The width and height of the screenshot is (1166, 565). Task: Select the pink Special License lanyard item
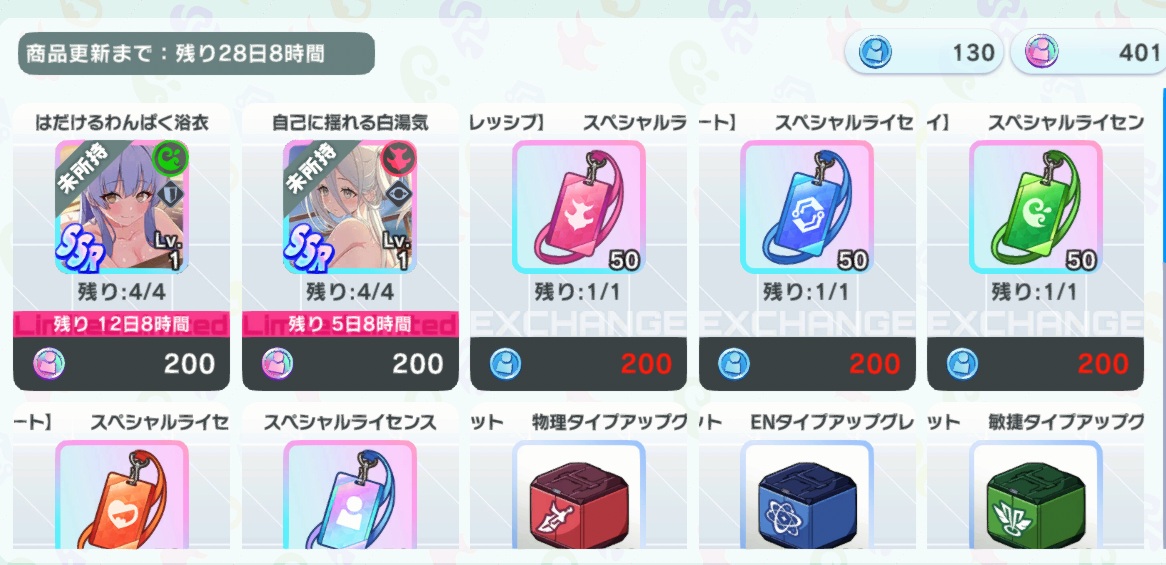click(x=579, y=207)
